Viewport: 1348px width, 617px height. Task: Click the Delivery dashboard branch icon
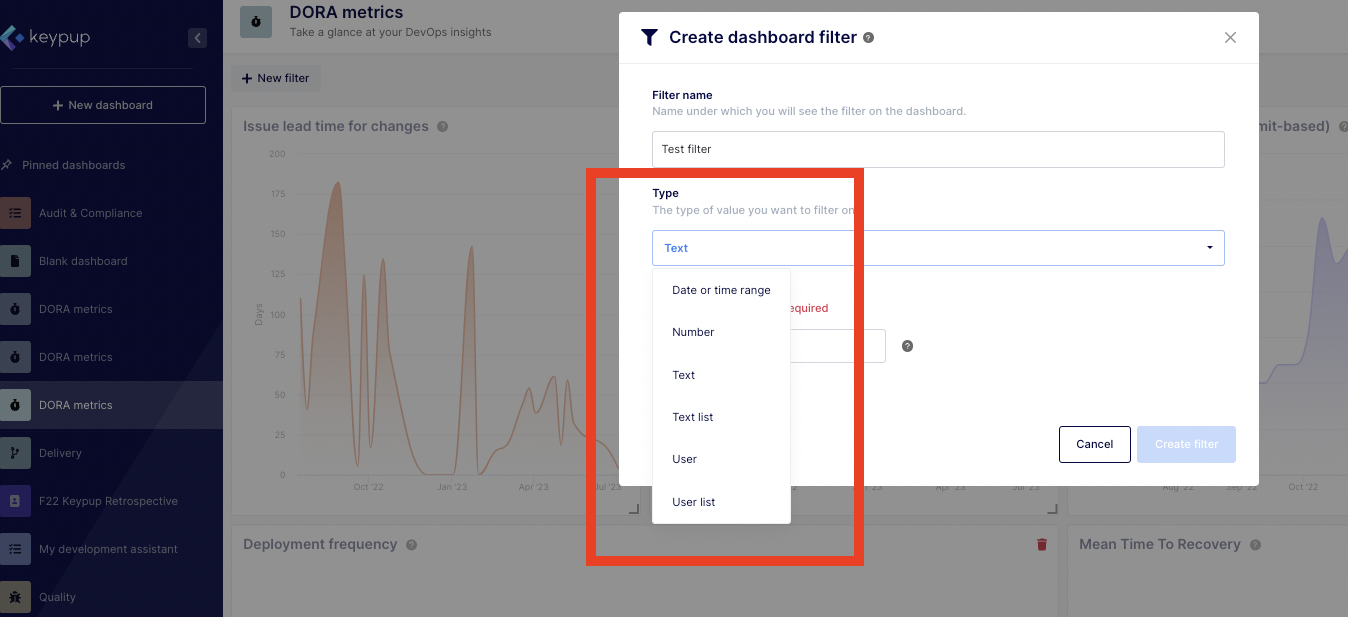[15, 453]
